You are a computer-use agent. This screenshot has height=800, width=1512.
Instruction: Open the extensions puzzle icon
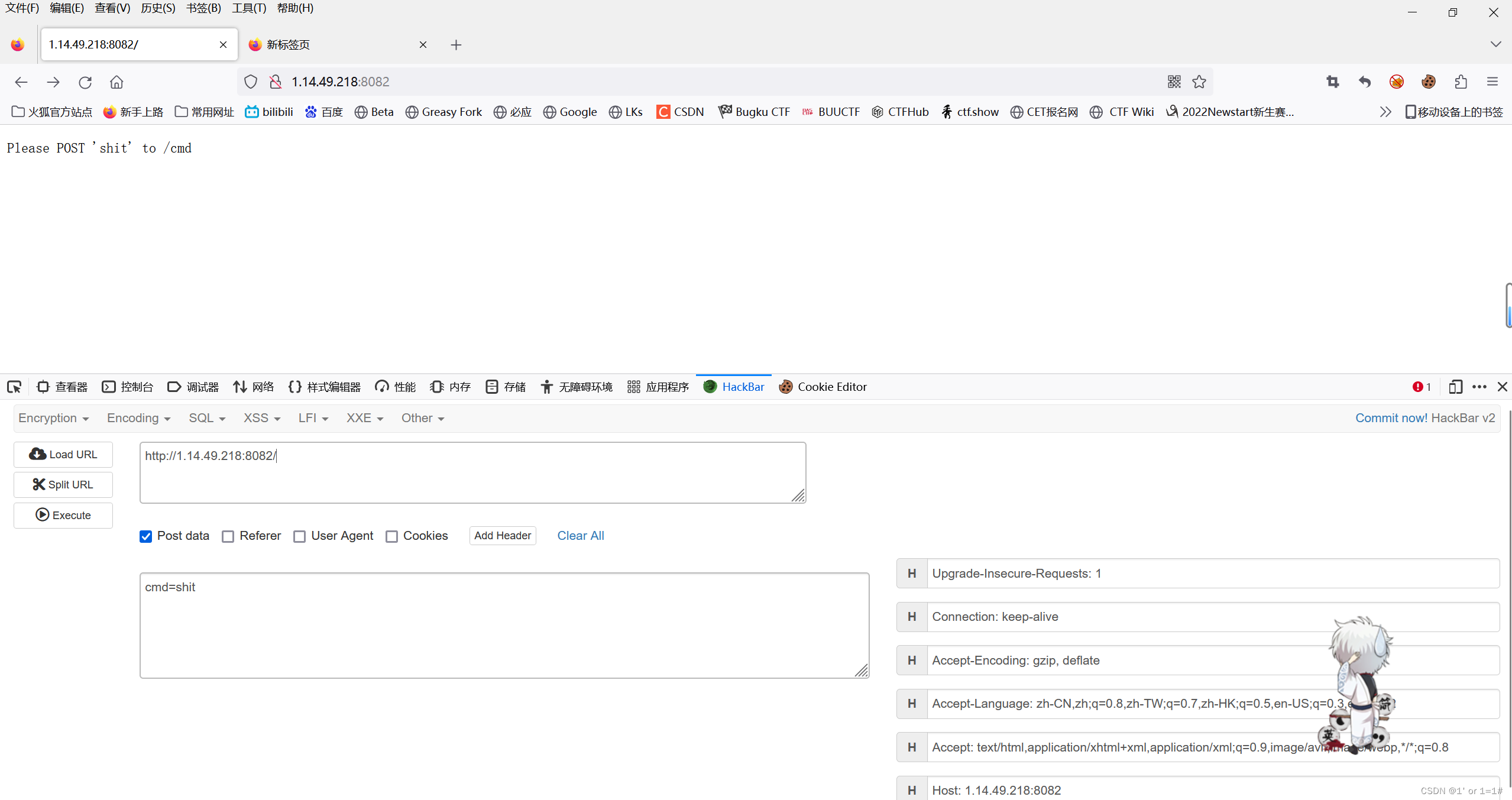pyautogui.click(x=1461, y=82)
